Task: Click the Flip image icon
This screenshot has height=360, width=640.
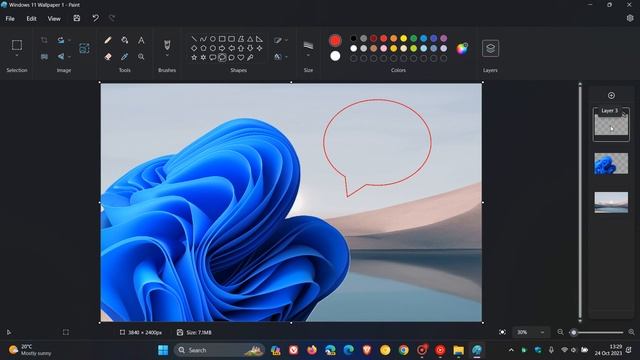Action: click(61, 57)
